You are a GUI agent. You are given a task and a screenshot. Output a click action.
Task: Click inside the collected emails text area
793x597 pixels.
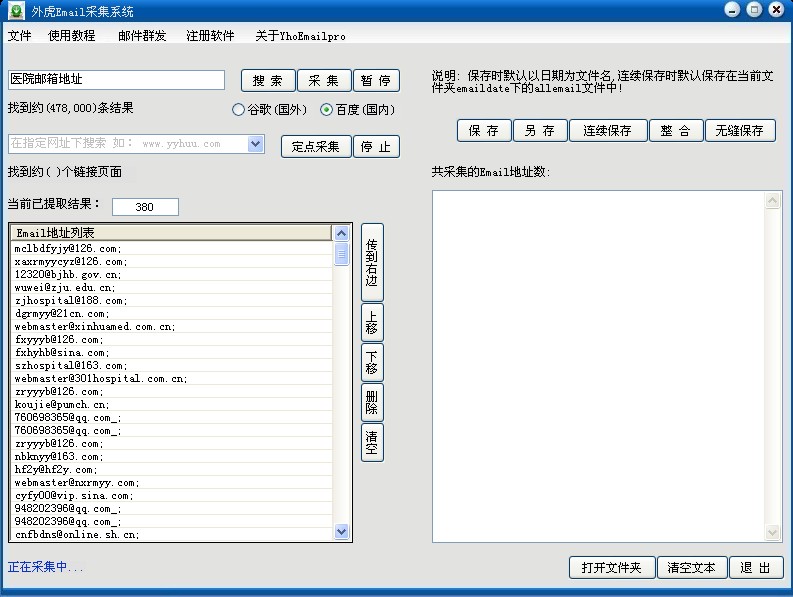point(599,366)
